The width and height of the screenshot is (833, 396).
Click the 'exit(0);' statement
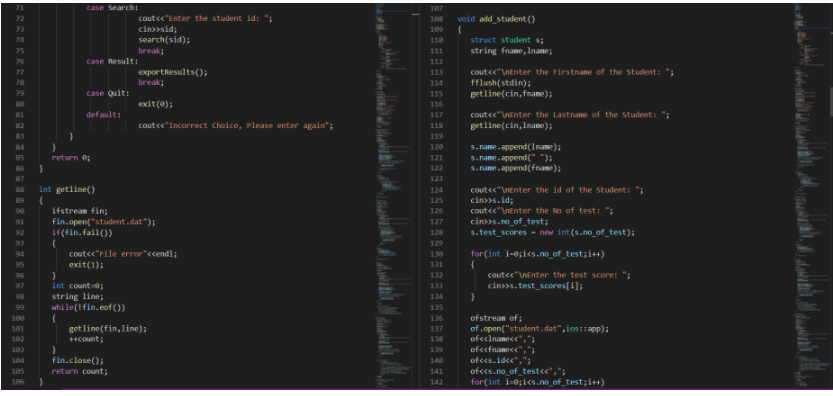155,104
